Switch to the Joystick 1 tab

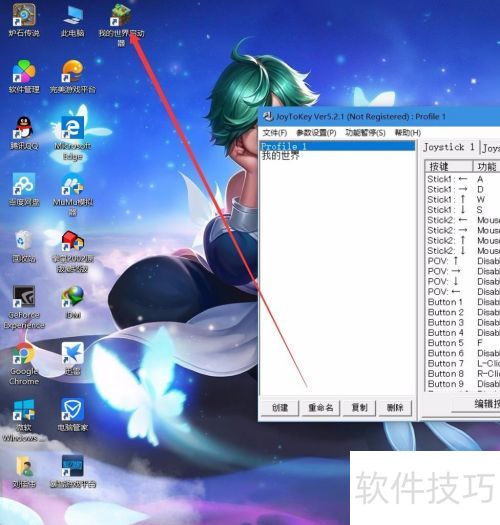[x=449, y=147]
